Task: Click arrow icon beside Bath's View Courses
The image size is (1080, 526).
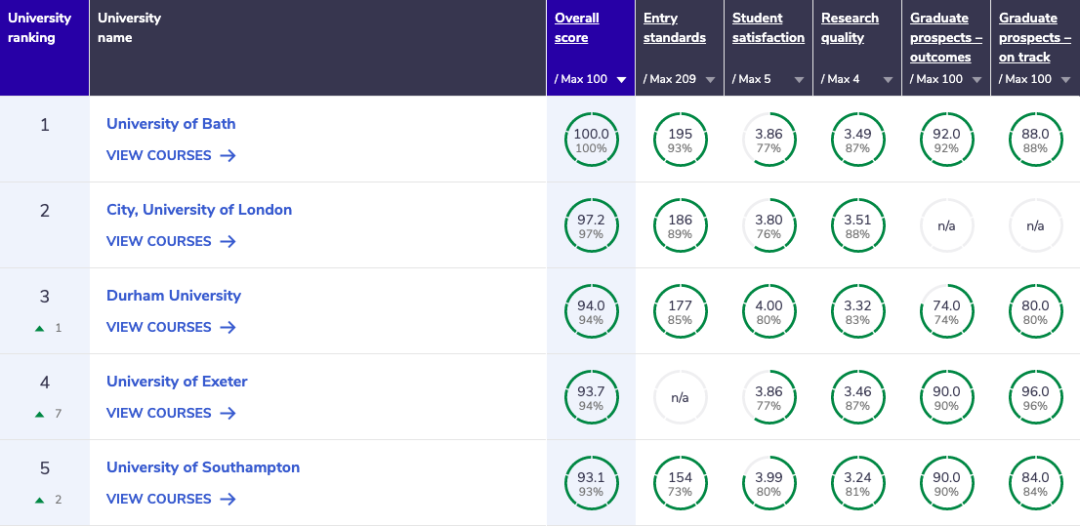Action: pyautogui.click(x=228, y=156)
